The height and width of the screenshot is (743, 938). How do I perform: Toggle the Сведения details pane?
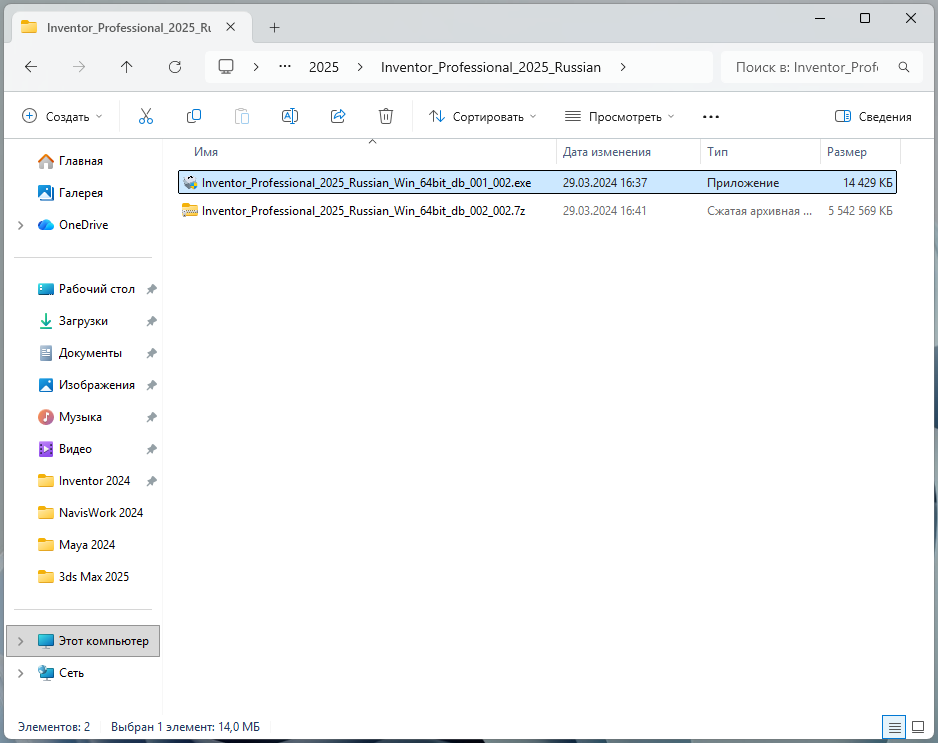(873, 116)
